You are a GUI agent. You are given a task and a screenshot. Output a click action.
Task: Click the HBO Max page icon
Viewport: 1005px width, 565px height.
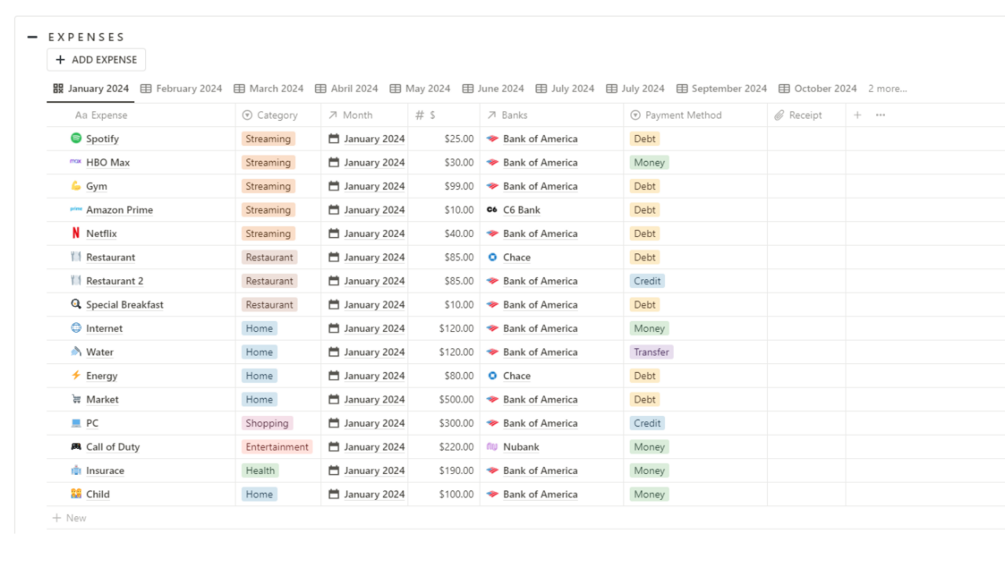(x=76, y=161)
